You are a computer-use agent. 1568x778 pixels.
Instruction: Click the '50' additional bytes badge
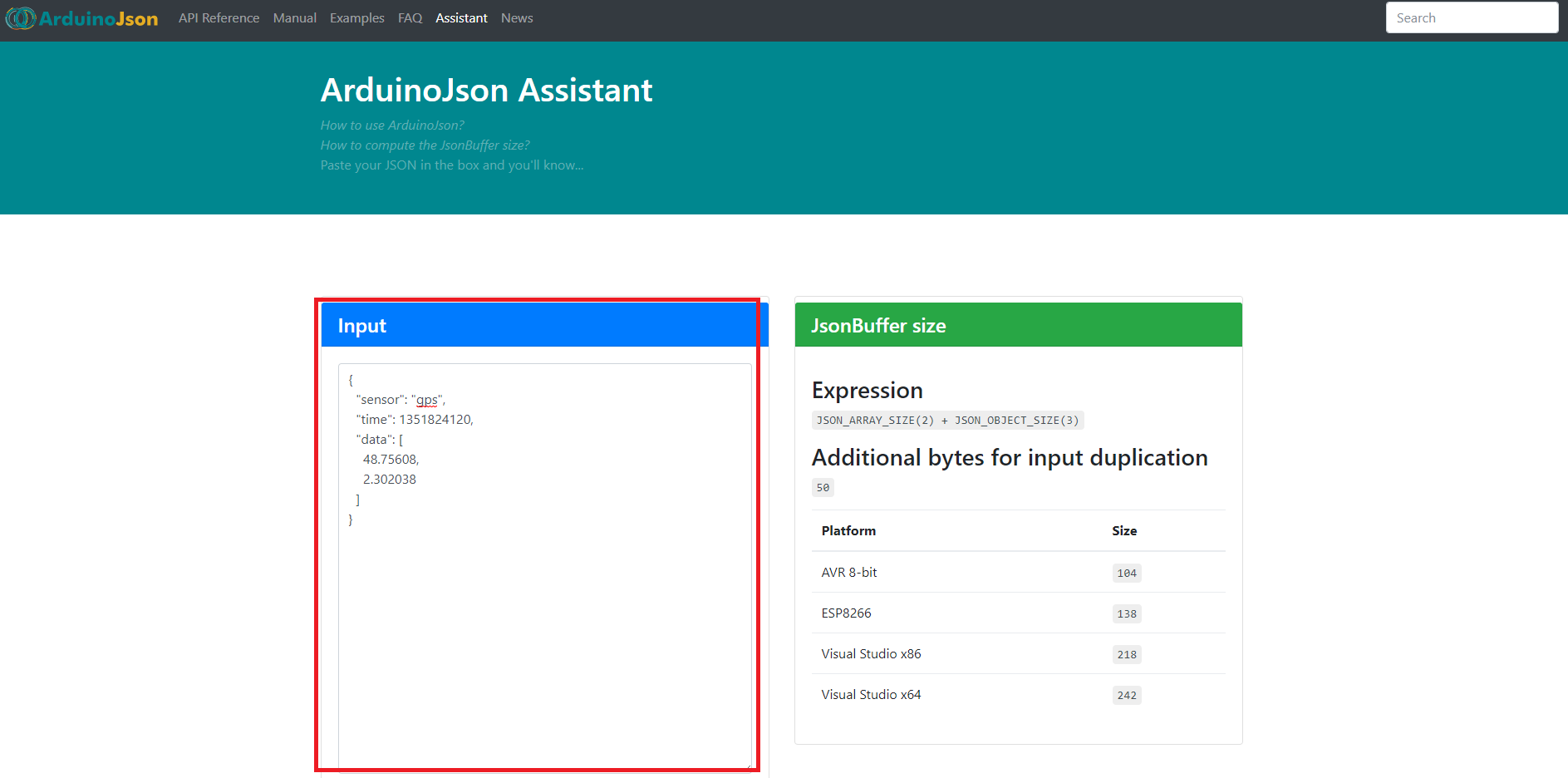(823, 488)
